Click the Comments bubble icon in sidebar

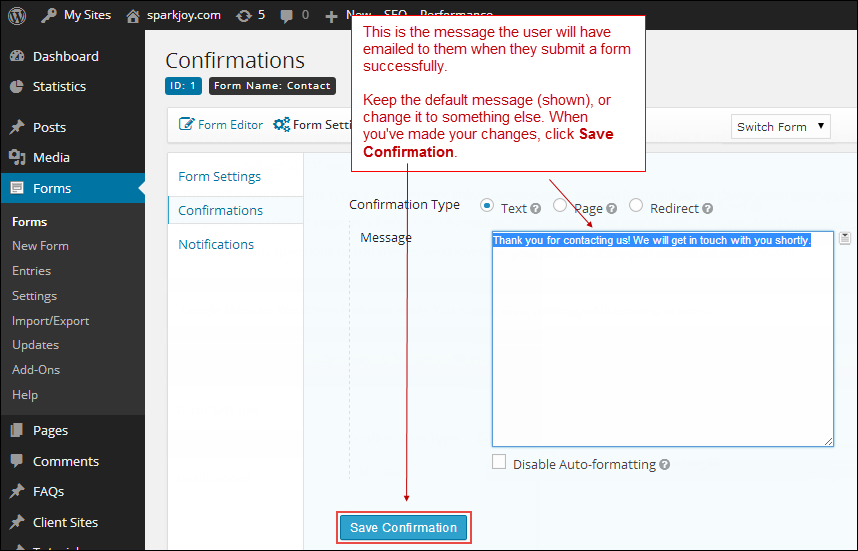(x=17, y=461)
